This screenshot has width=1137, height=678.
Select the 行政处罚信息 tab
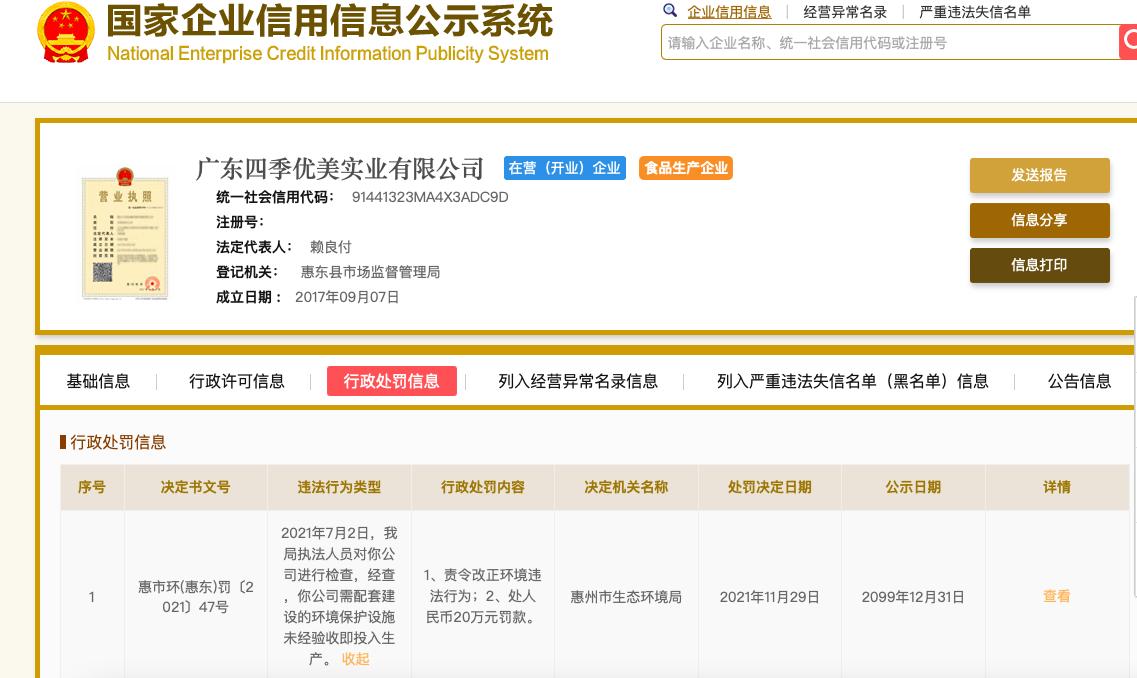(x=391, y=381)
